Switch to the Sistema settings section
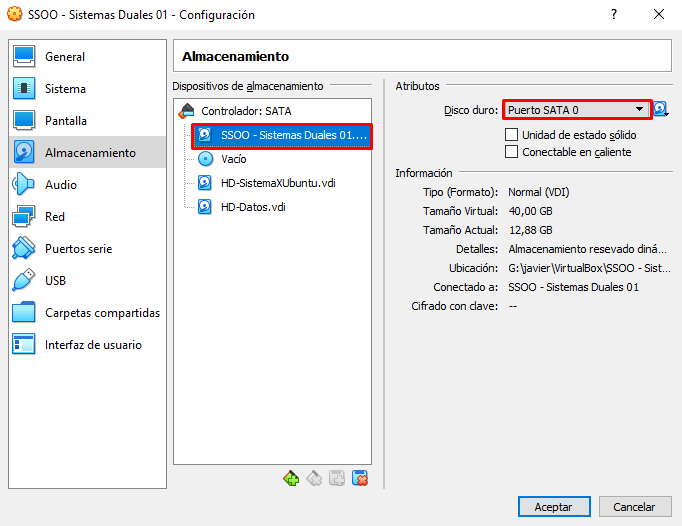This screenshot has width=682, height=526. [65, 89]
